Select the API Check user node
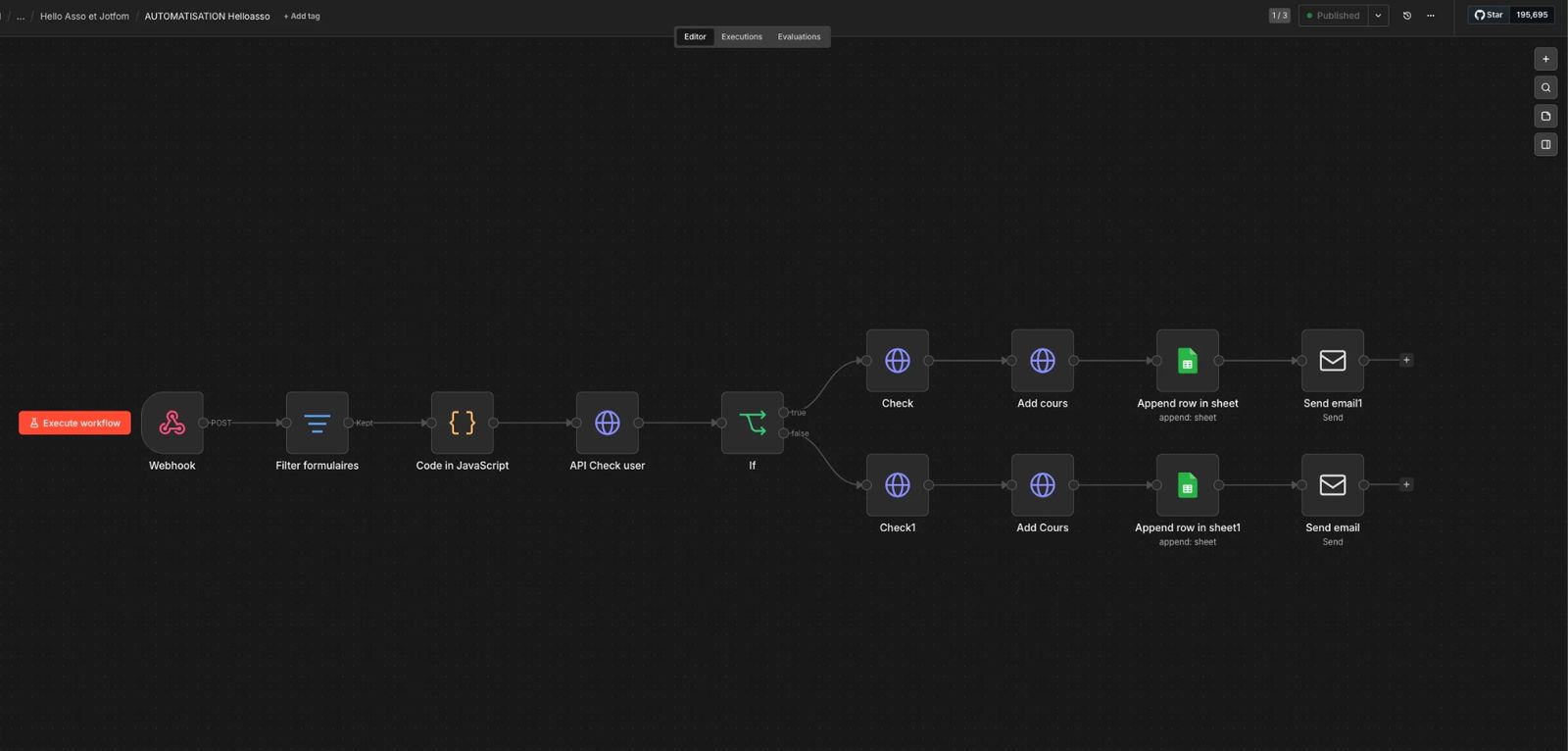This screenshot has width=1568, height=751. click(x=607, y=423)
